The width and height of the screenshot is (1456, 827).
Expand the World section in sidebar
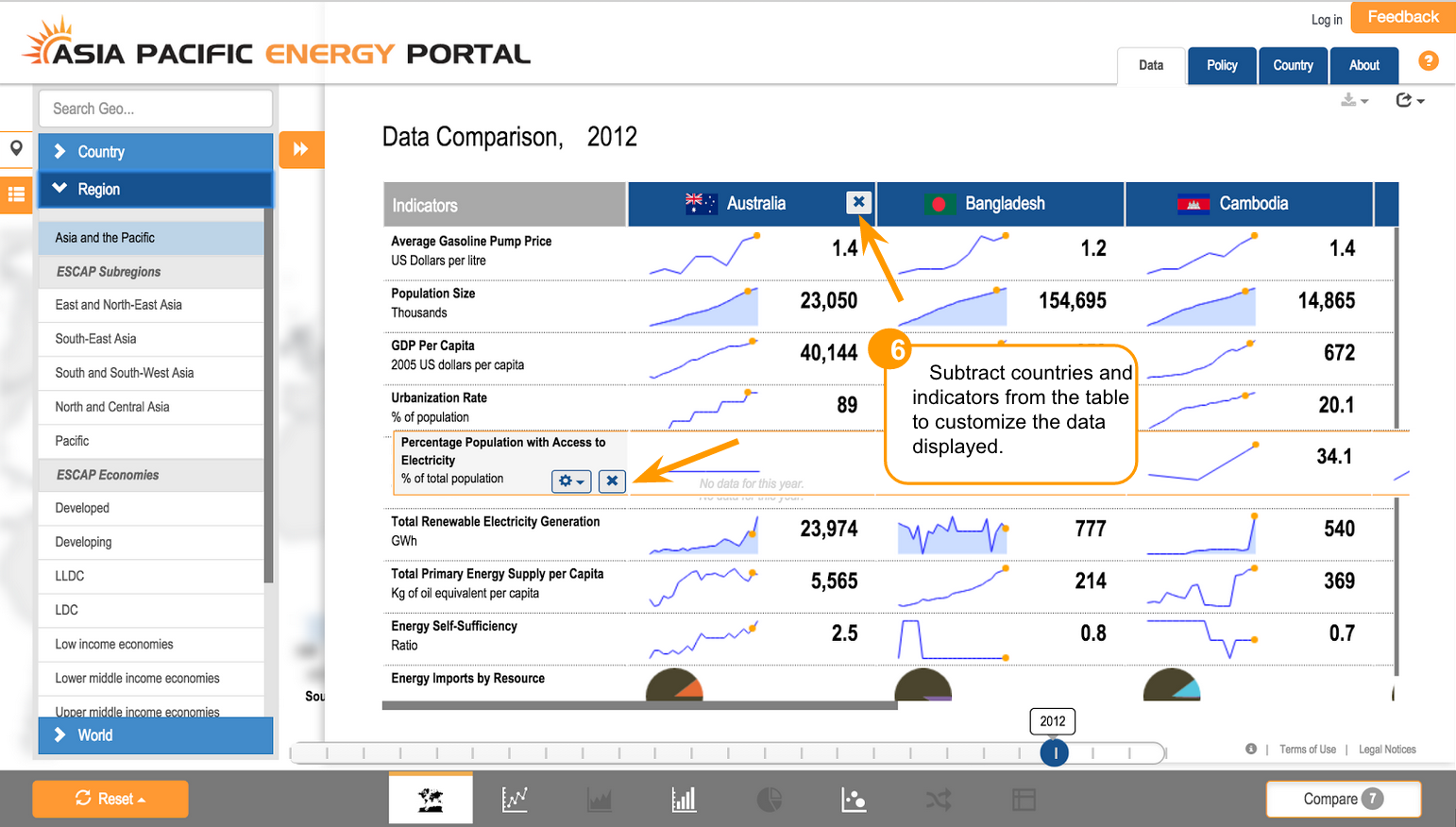(155, 735)
